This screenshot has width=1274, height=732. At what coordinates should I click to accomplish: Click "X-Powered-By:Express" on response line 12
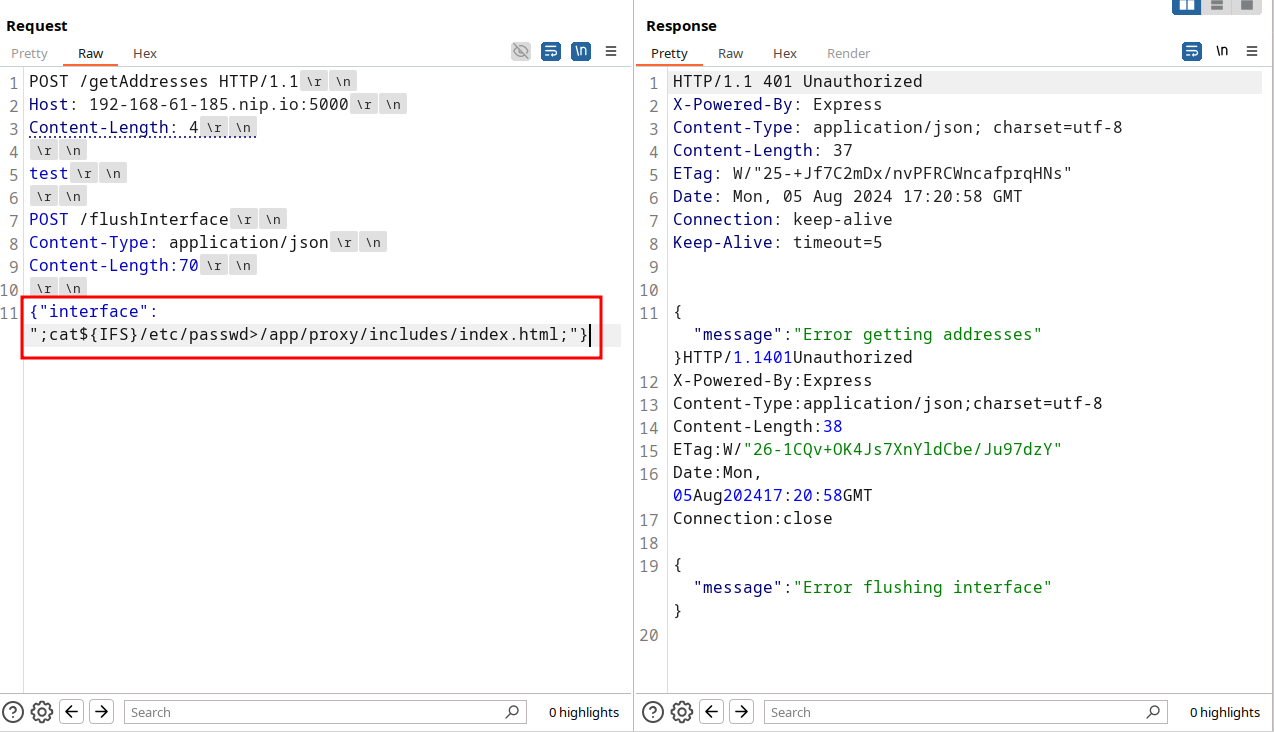tap(773, 380)
